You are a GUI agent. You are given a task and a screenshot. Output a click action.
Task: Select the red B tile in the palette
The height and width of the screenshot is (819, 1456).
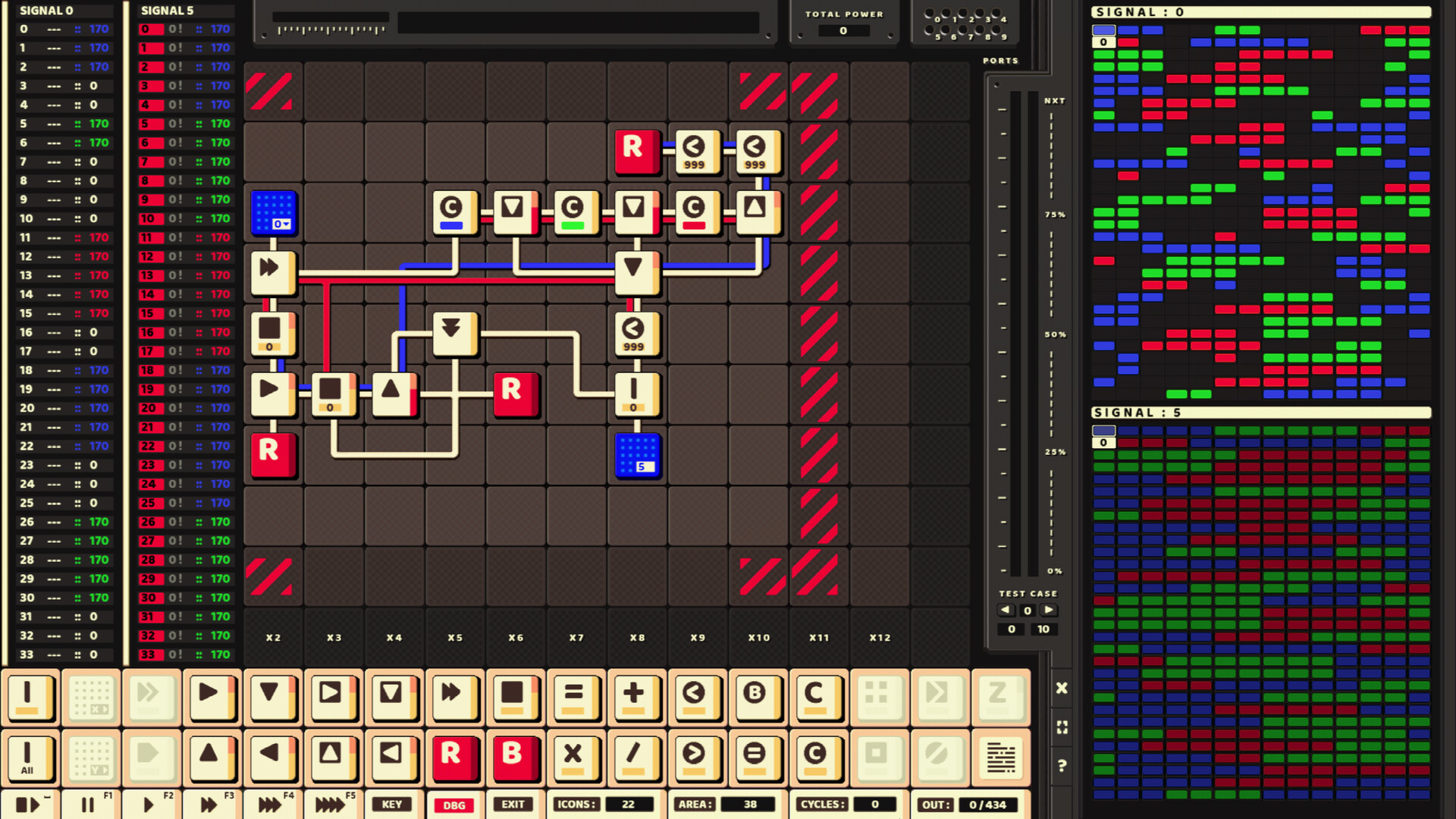tap(516, 758)
